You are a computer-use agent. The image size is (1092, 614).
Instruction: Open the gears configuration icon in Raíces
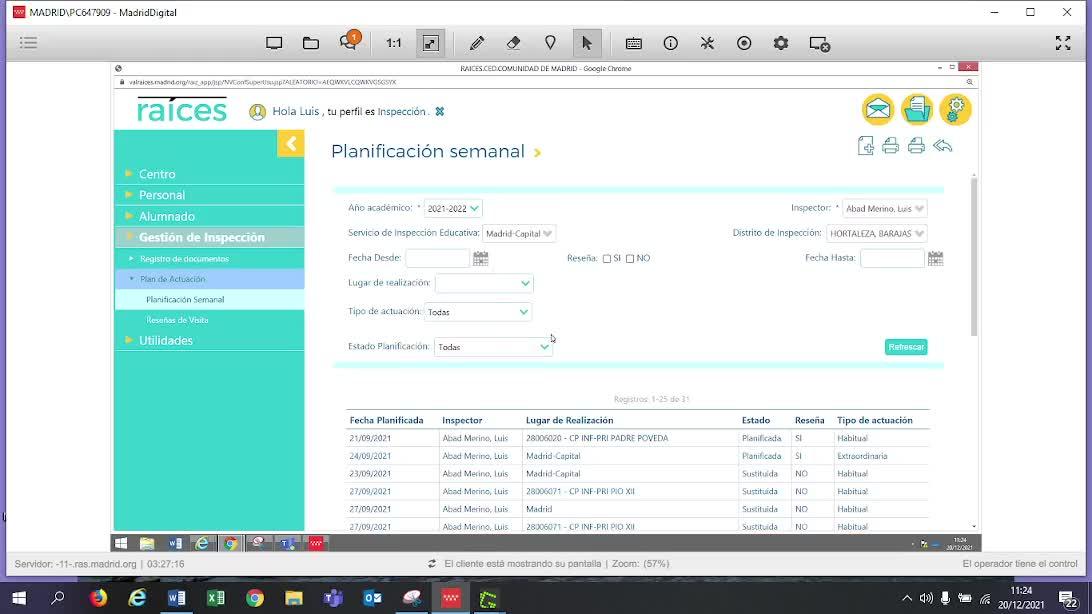[955, 109]
